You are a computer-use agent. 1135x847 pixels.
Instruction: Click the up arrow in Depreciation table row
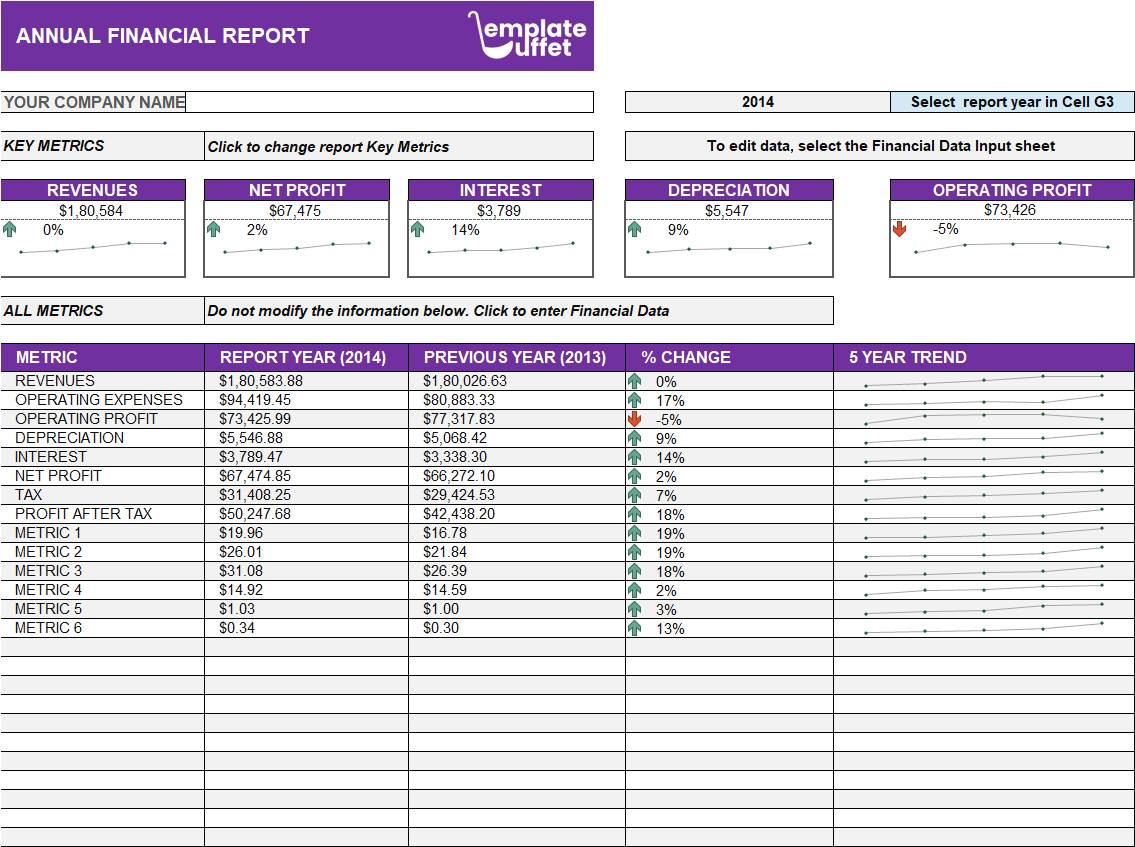(635, 438)
